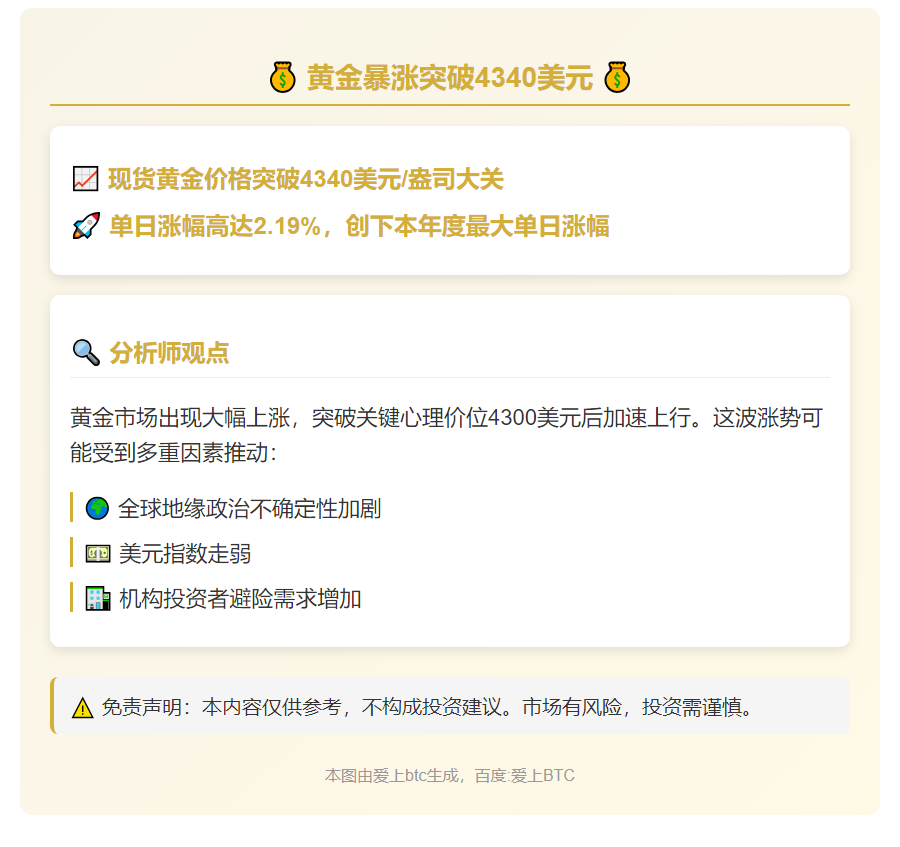Viewport: 900px width, 847px height.
Task: Click the headline 黄金暴涨突破4340美元
Action: [449, 77]
